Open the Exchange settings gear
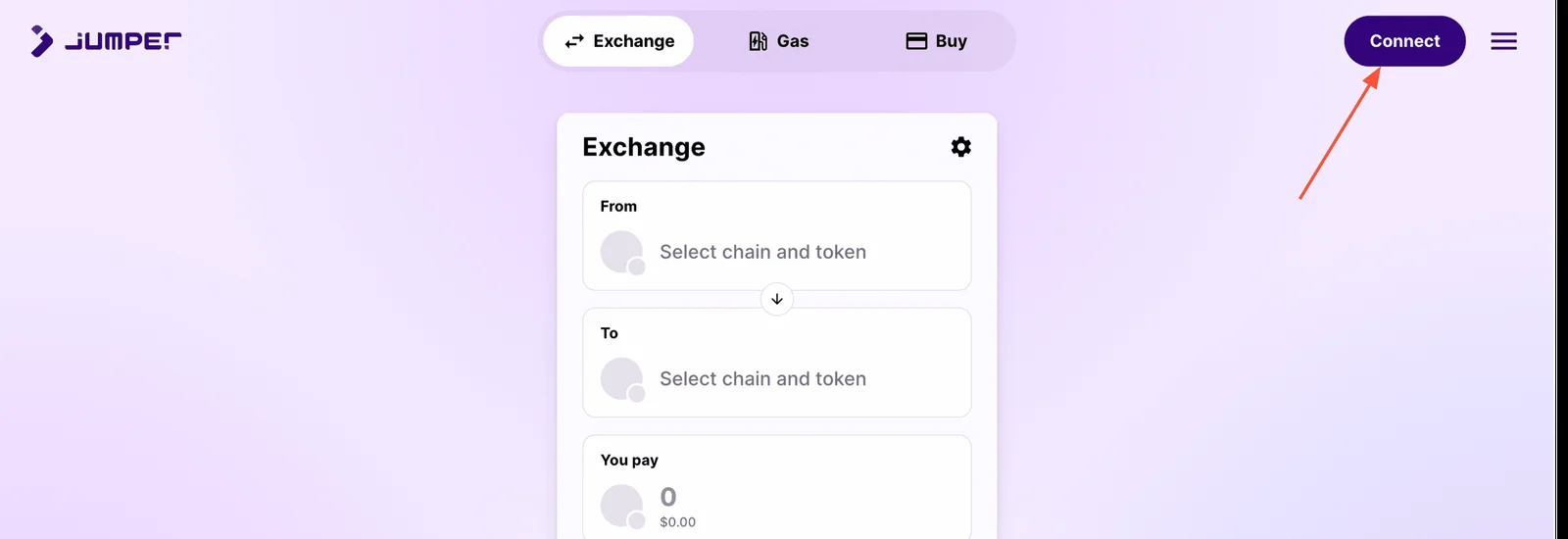1568x539 pixels. (960, 147)
